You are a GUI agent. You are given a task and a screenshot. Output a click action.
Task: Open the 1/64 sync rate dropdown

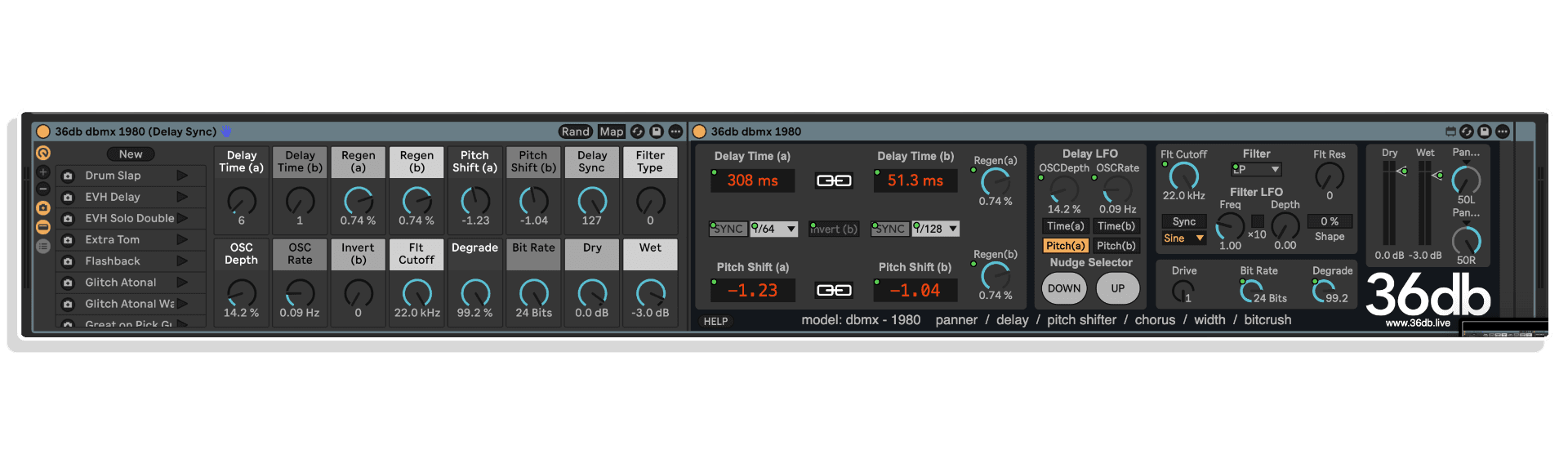(773, 229)
